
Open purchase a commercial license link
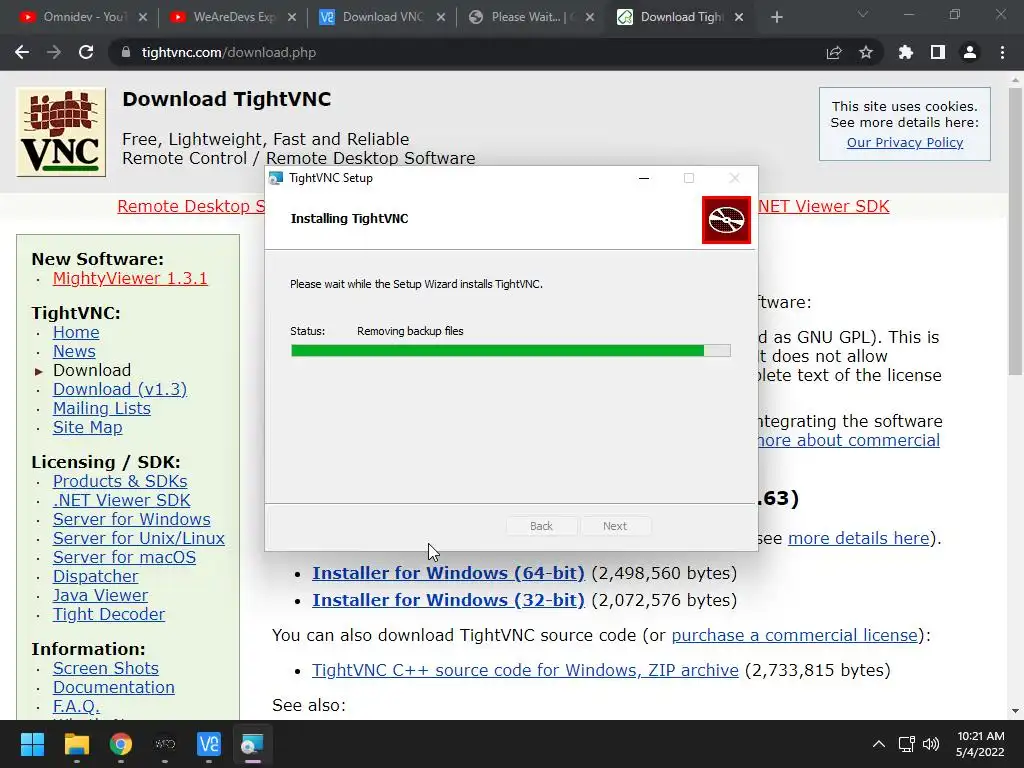click(x=794, y=635)
